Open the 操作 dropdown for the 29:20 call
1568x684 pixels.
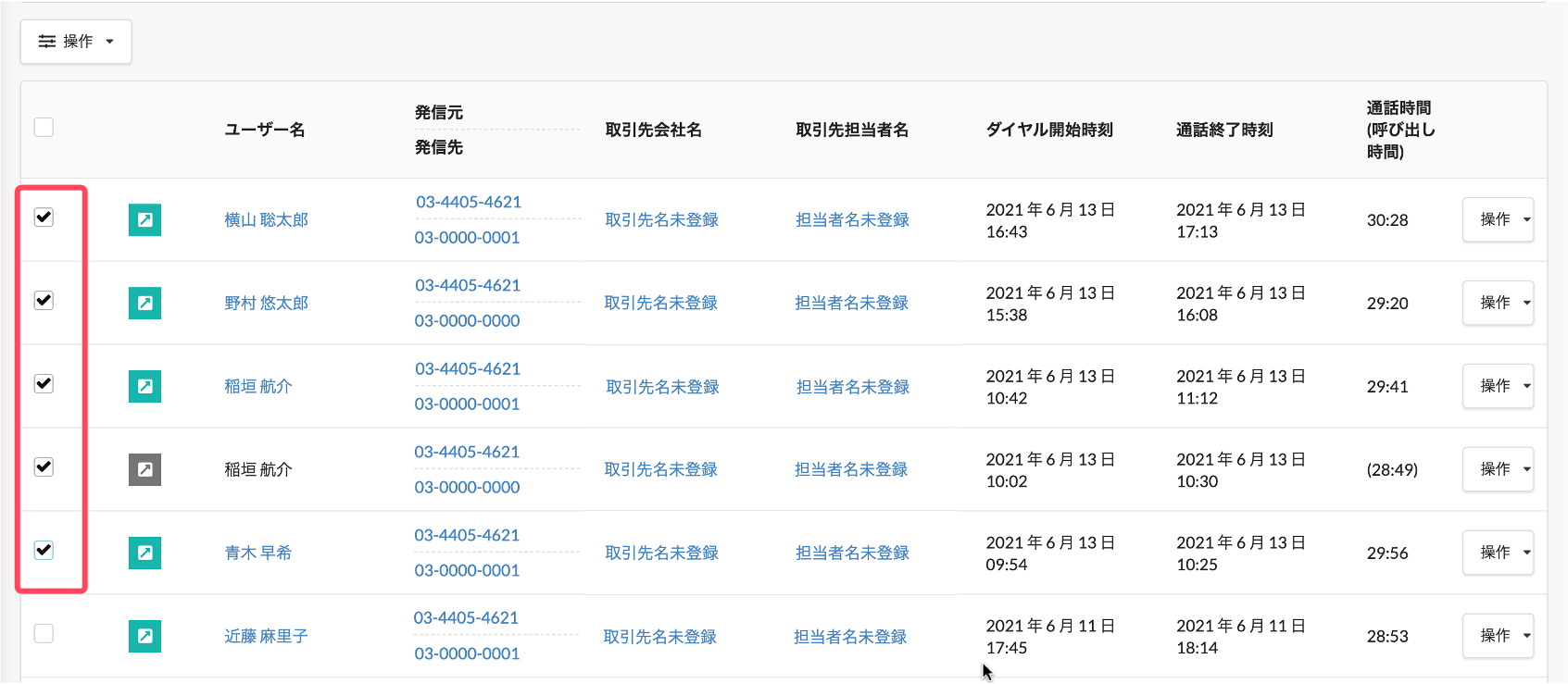[x=1498, y=303]
